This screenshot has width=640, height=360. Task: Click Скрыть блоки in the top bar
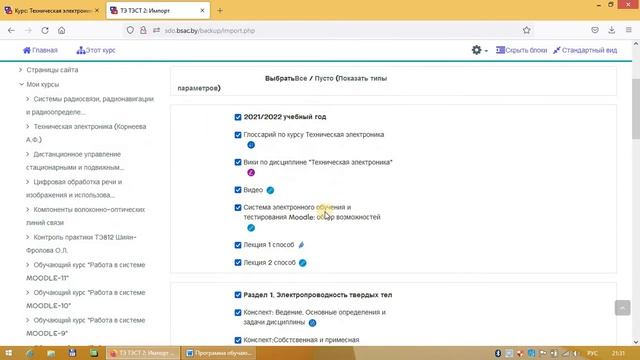pyautogui.click(x=521, y=50)
